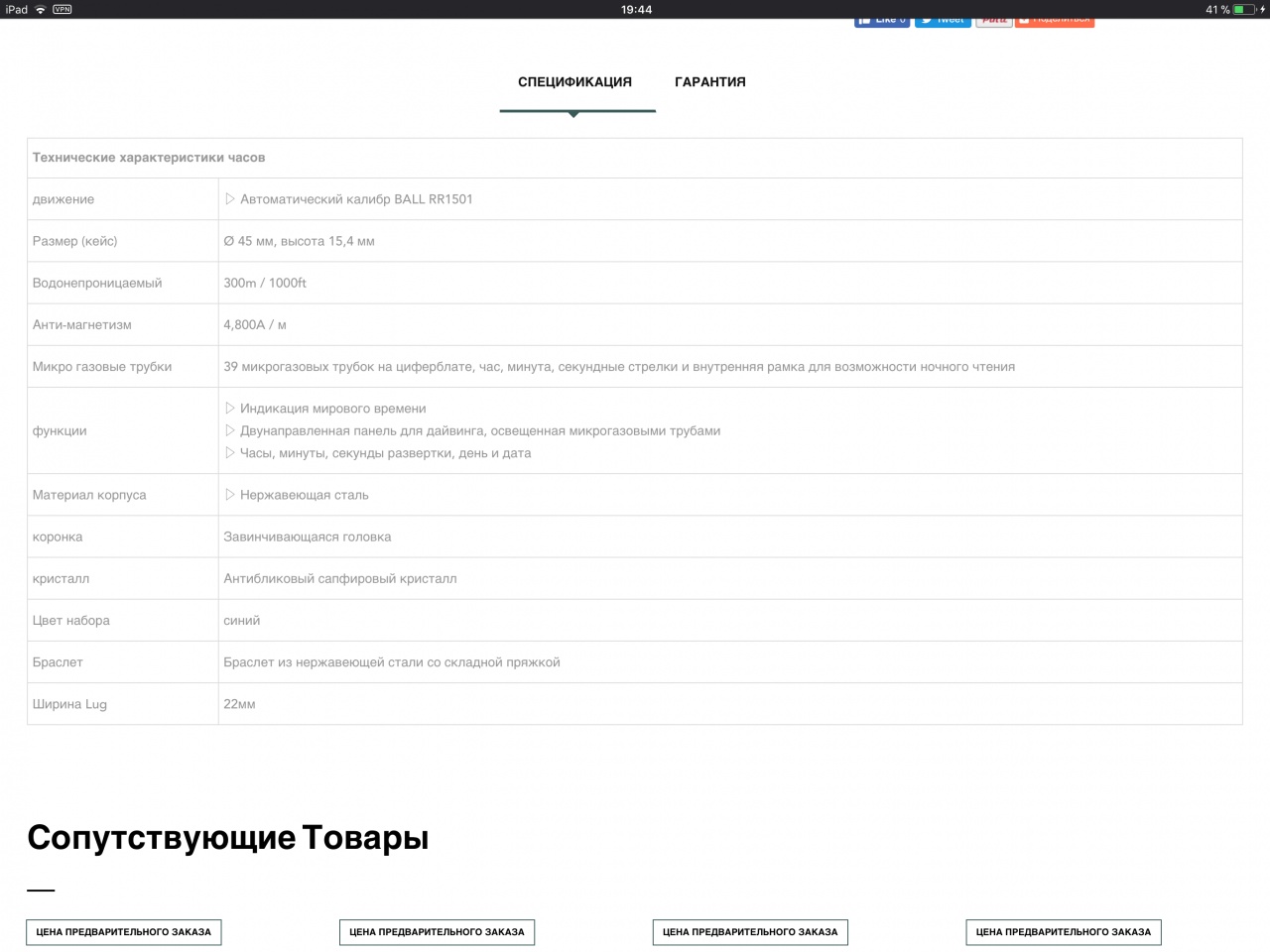Click the triangle next to Индикация мирового времени

point(230,409)
